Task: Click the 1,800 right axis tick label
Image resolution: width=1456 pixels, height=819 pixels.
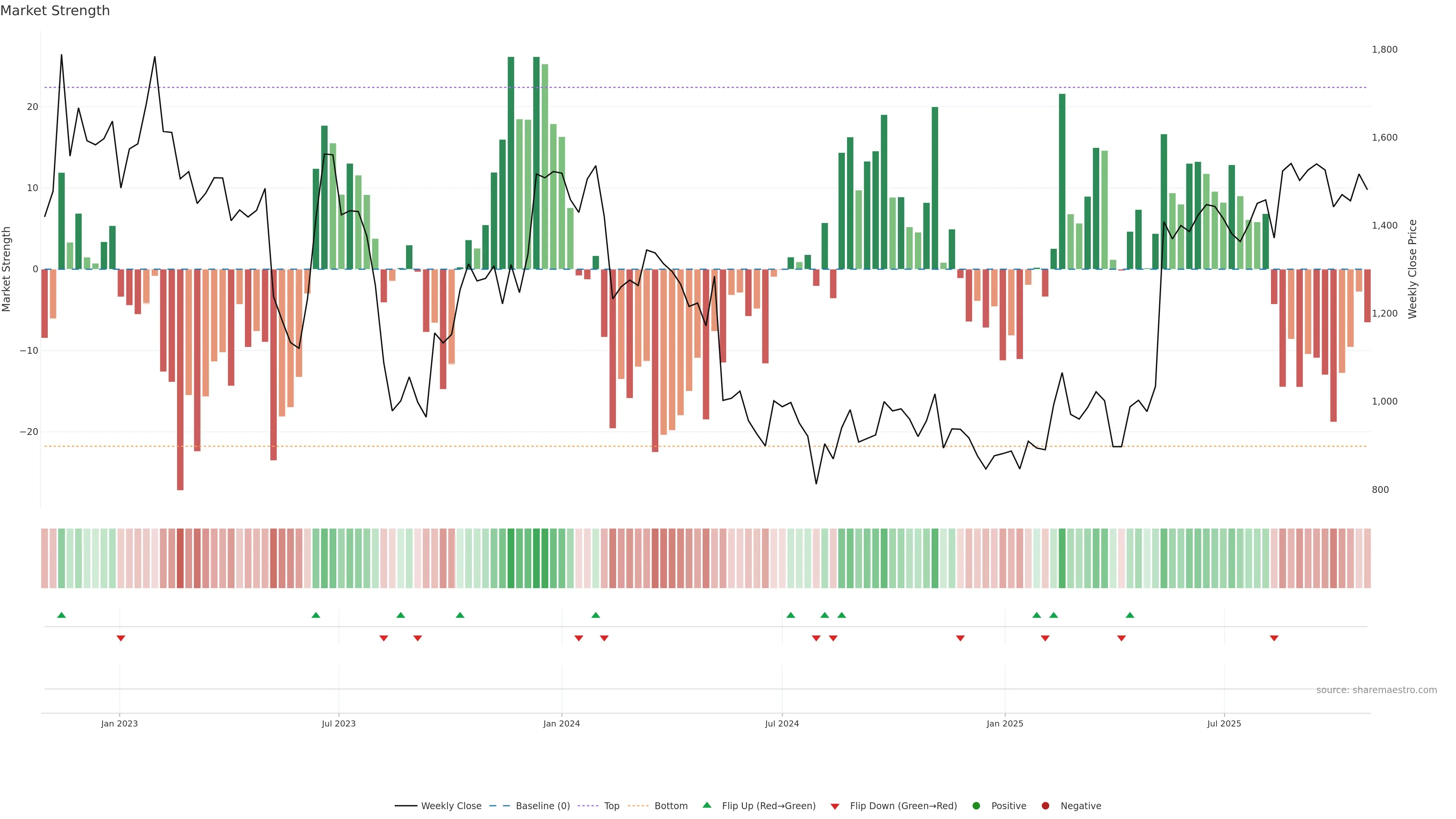Action: tap(1384, 50)
